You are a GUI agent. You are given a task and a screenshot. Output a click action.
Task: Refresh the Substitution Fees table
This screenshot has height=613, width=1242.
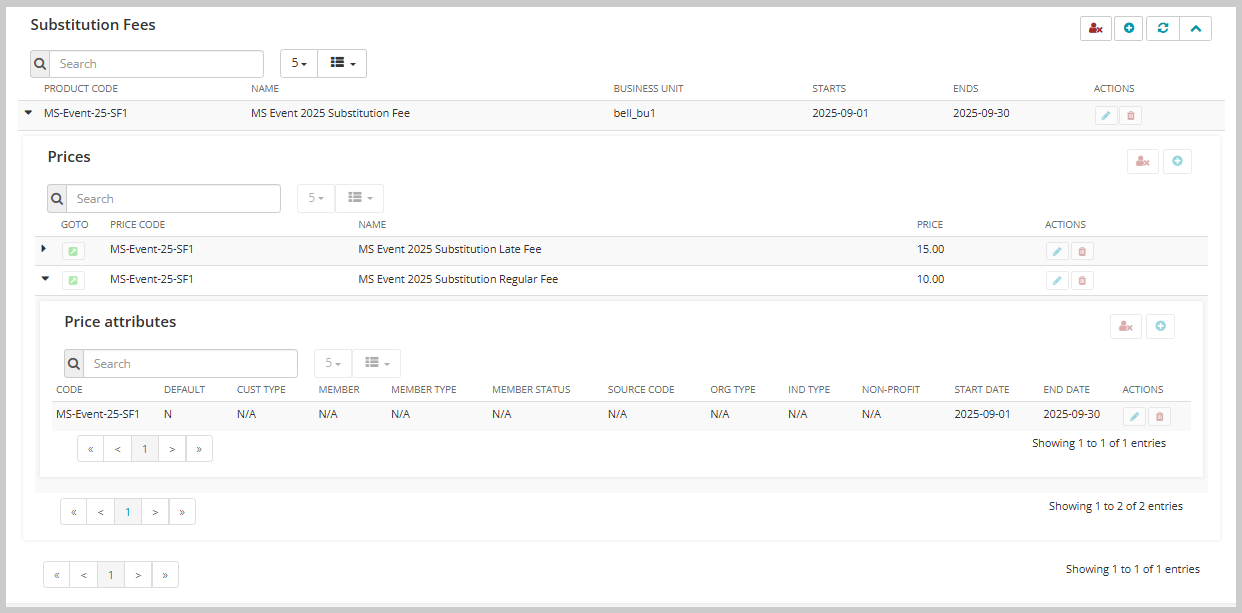pos(1162,29)
